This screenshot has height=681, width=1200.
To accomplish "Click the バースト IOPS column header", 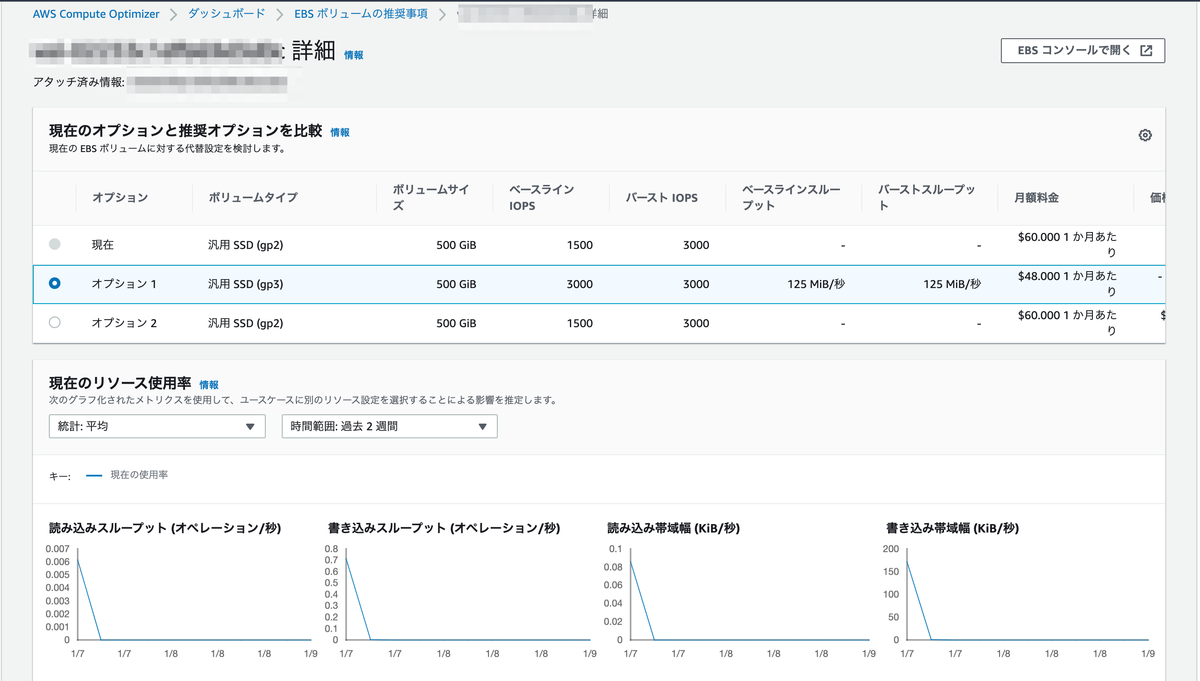I will point(662,198).
